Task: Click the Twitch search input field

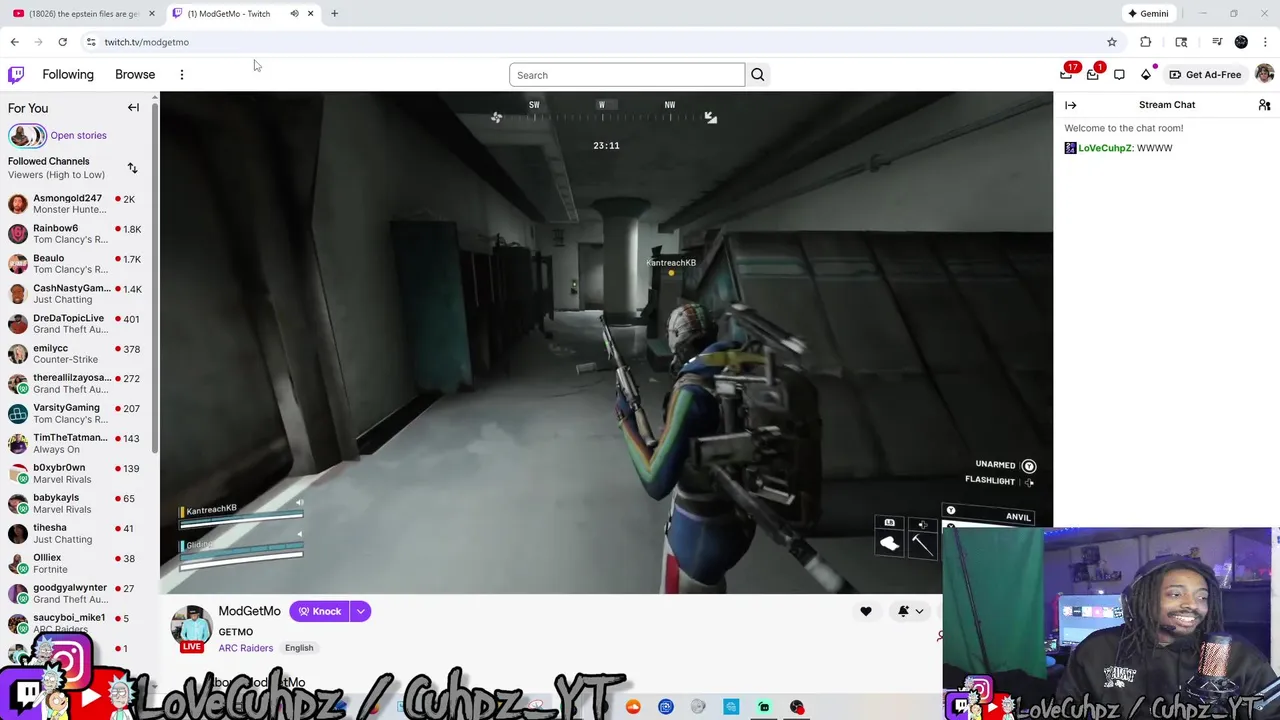Action: coord(627,75)
